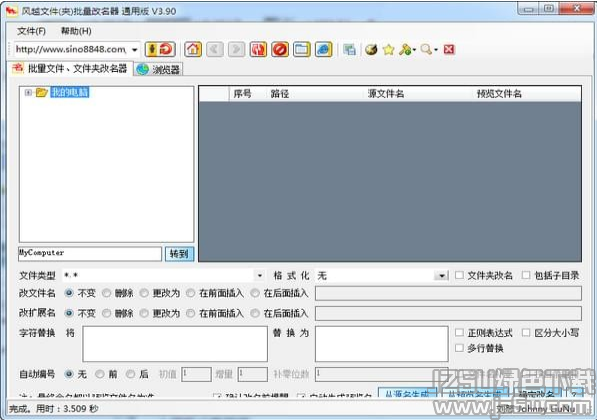Viewport: 597px width, 420px height.
Task: Click the MyComputer path input field
Action: (90, 254)
